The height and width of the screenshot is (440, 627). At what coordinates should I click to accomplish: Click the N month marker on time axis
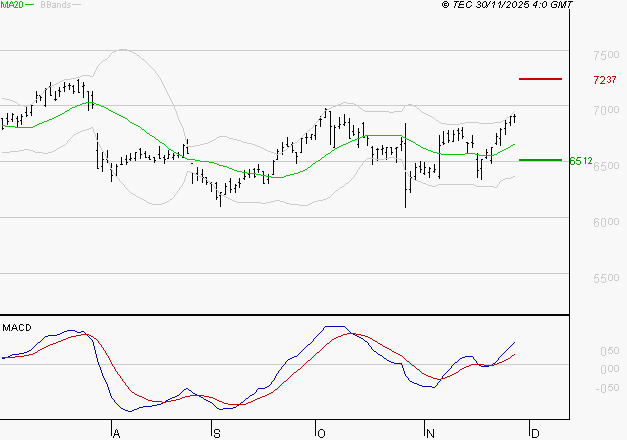pyautogui.click(x=430, y=434)
